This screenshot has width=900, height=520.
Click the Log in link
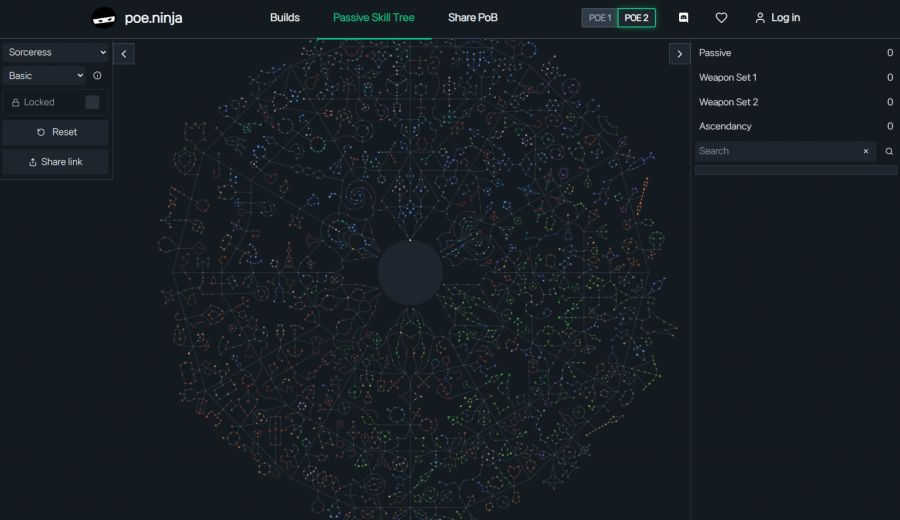[785, 18]
